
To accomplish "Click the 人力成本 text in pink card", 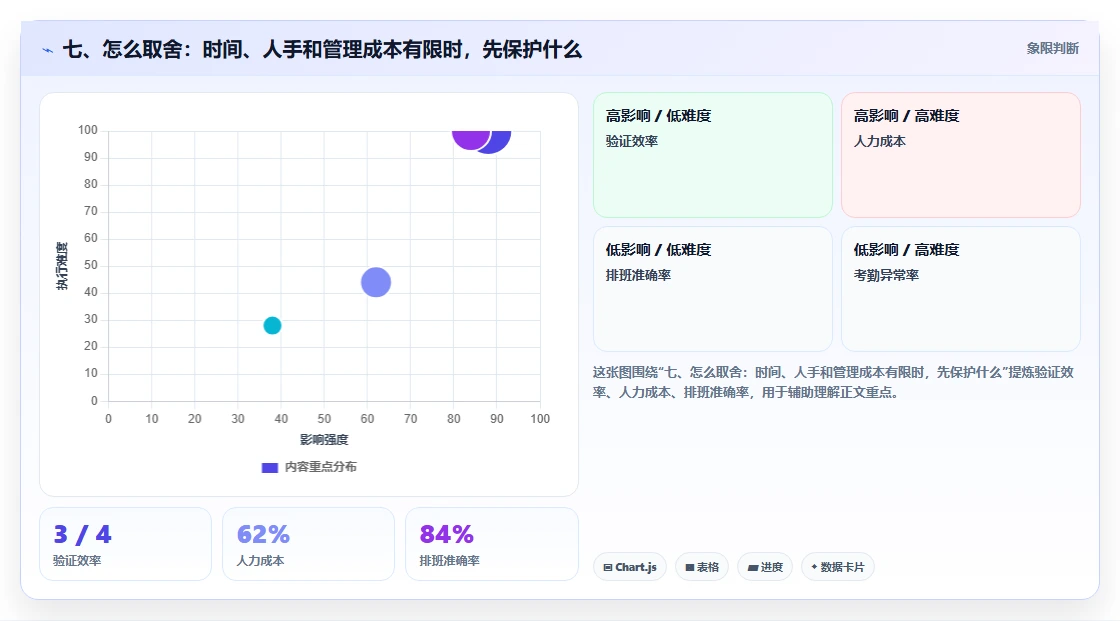I will pos(880,141).
